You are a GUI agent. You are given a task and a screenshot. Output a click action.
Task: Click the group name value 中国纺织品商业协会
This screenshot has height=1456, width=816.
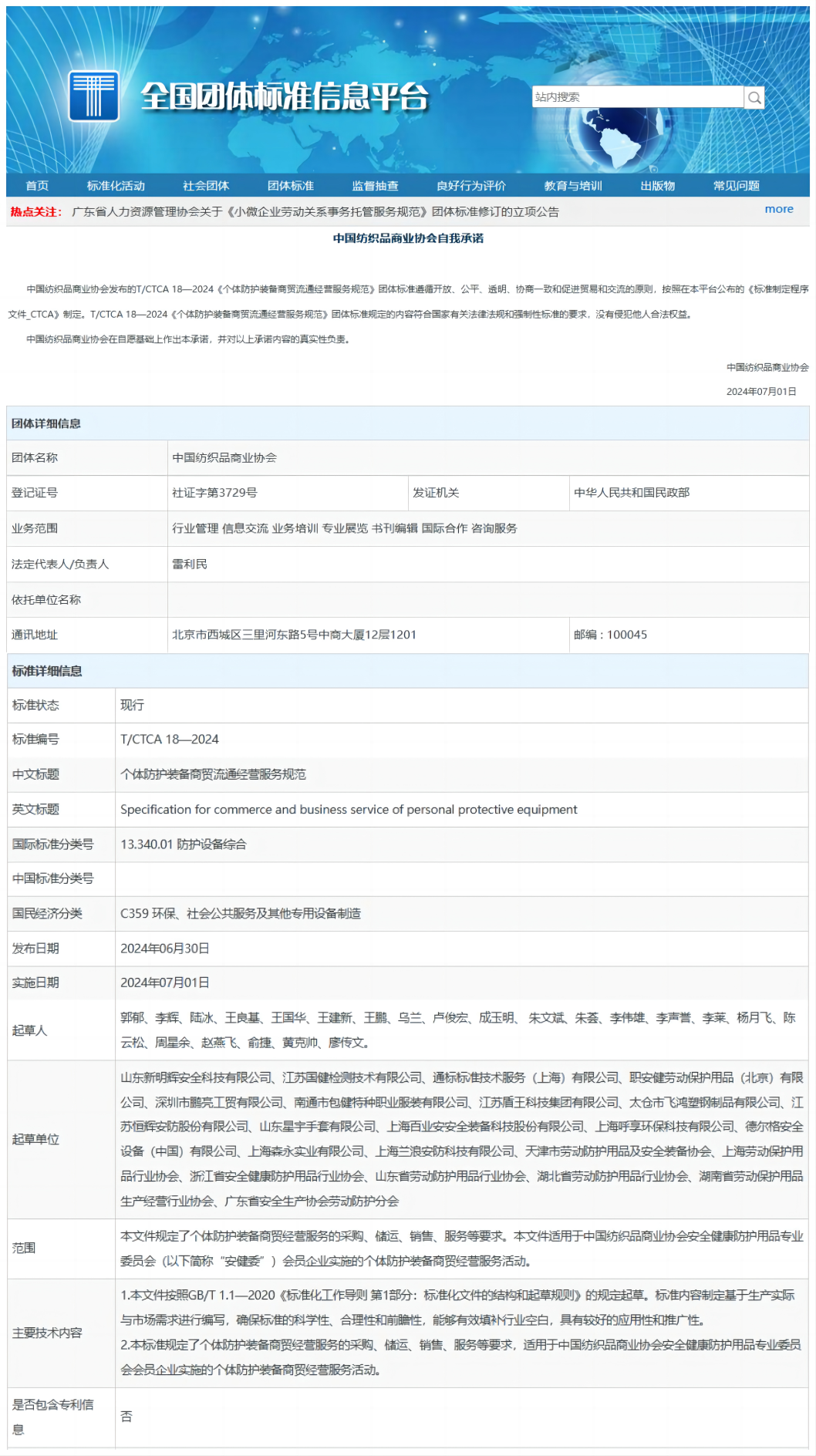point(224,458)
